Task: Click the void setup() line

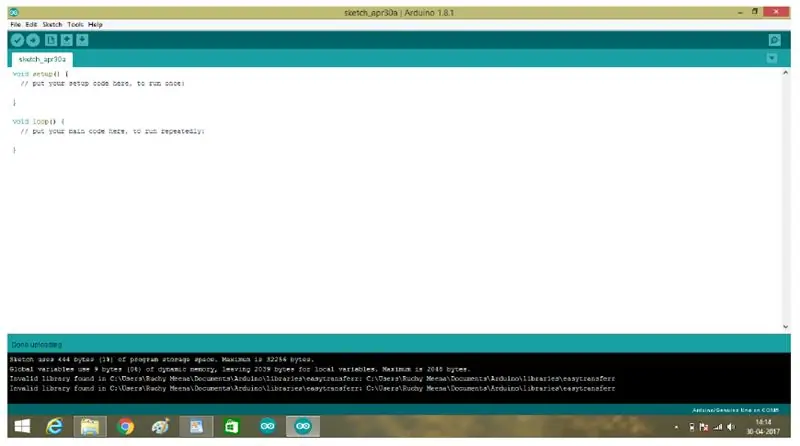Action: 40,74
